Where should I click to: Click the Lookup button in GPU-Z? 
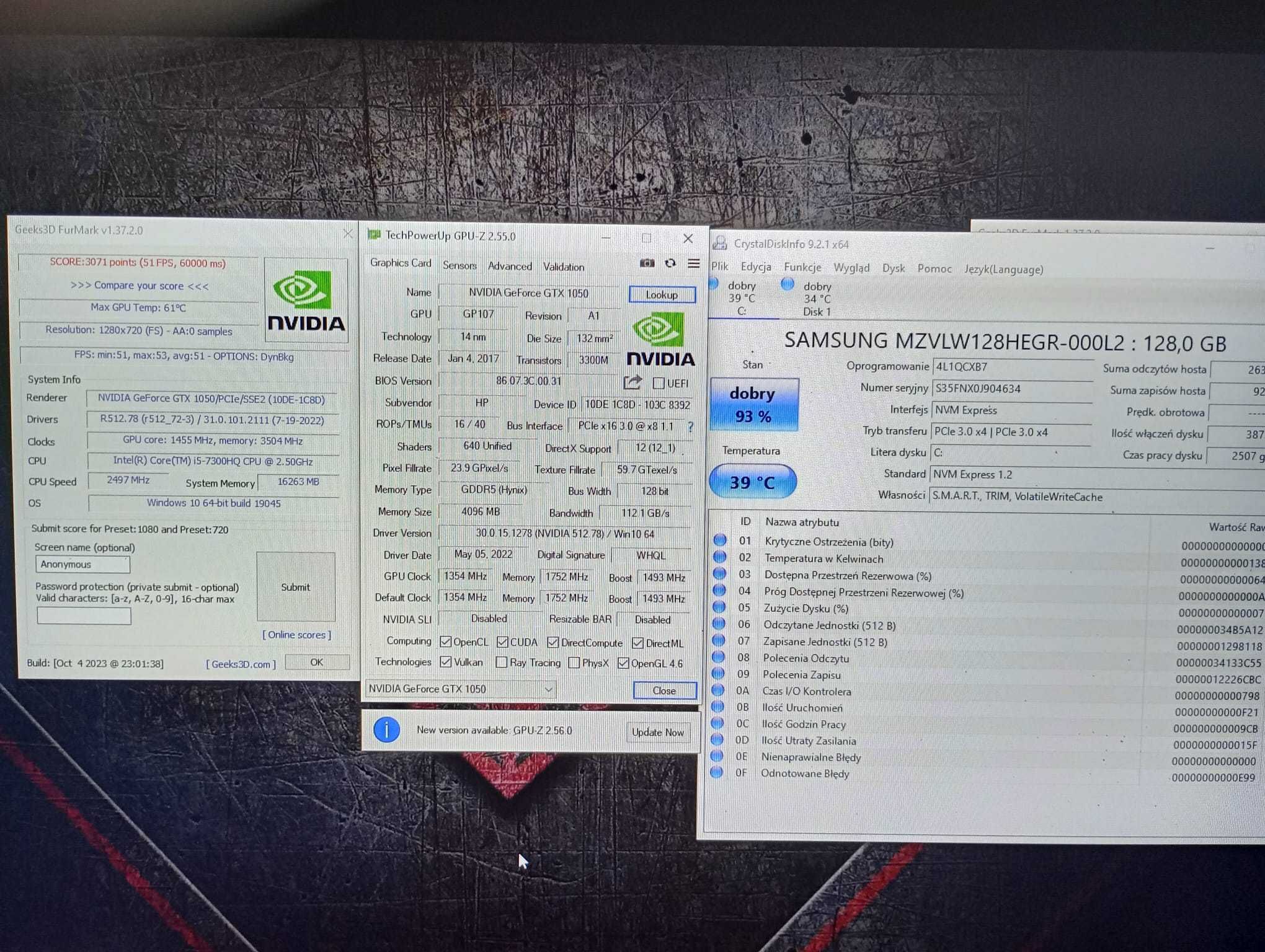tap(662, 294)
